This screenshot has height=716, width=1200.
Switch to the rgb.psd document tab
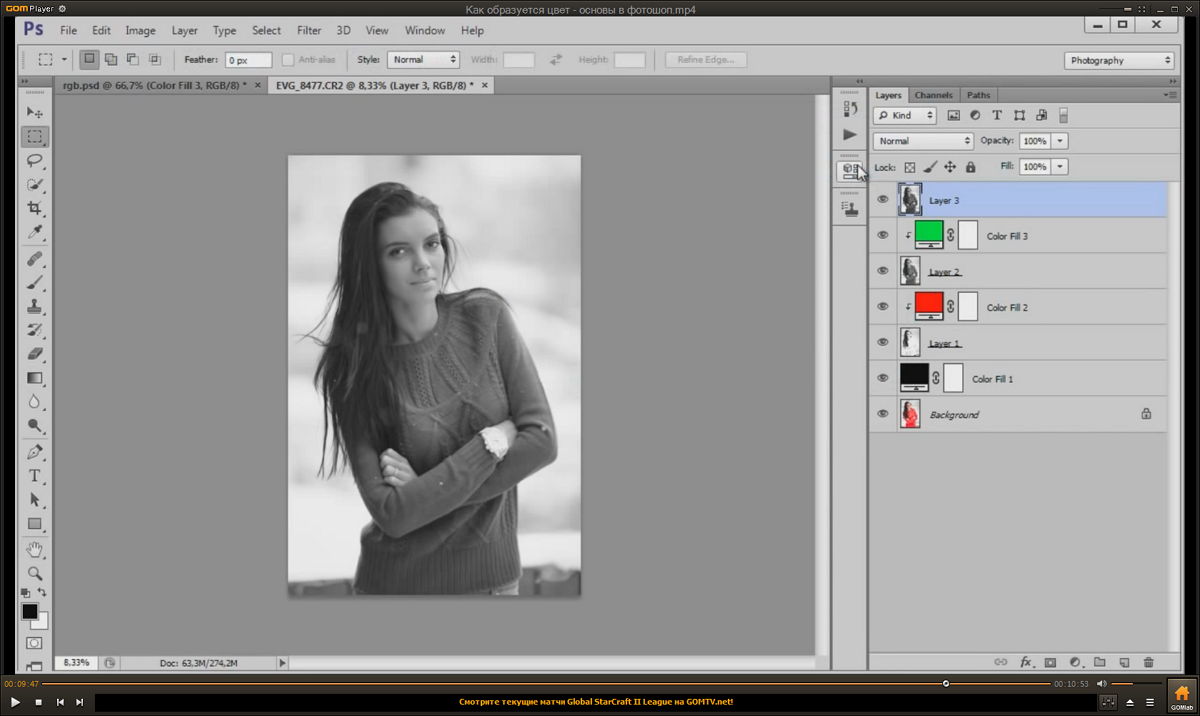(x=152, y=86)
